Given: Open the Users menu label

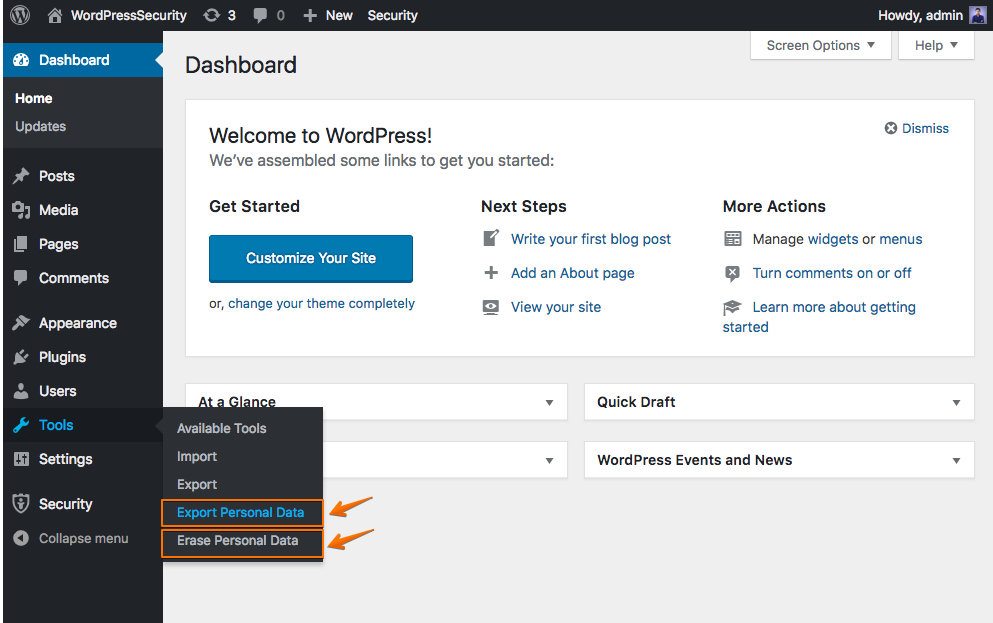Looking at the screenshot, I should point(58,391).
